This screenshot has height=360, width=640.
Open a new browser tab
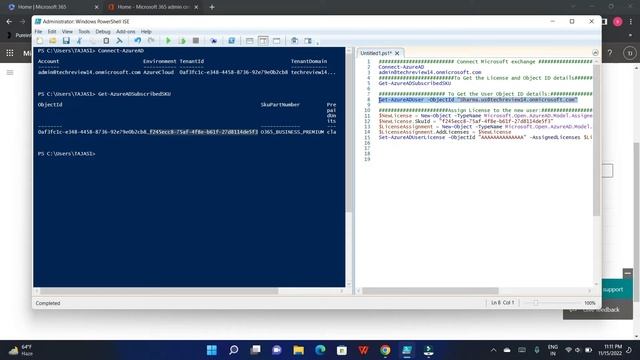[212, 7]
